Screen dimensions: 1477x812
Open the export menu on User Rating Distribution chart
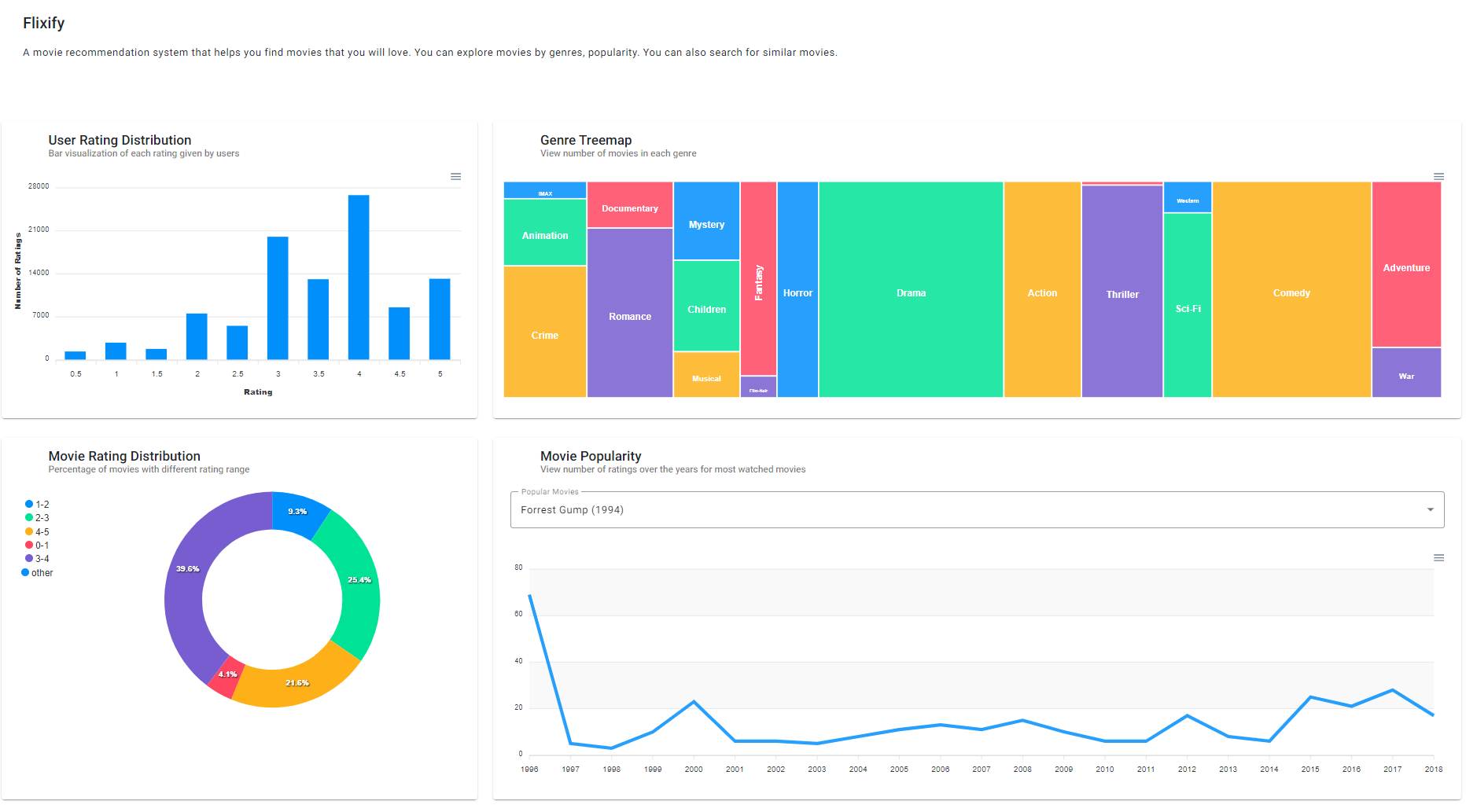(x=456, y=177)
